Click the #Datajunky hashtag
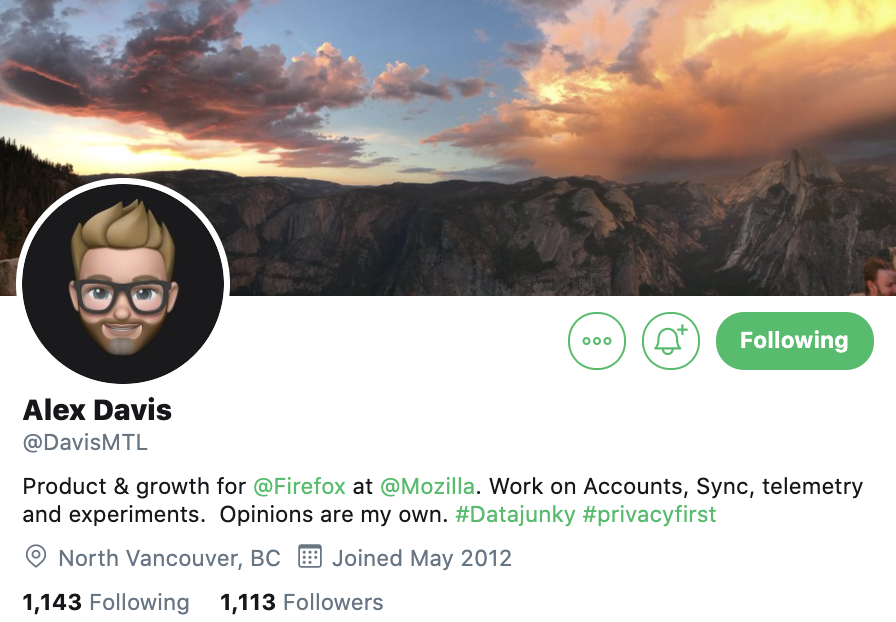This screenshot has height=622, width=896. (515, 515)
